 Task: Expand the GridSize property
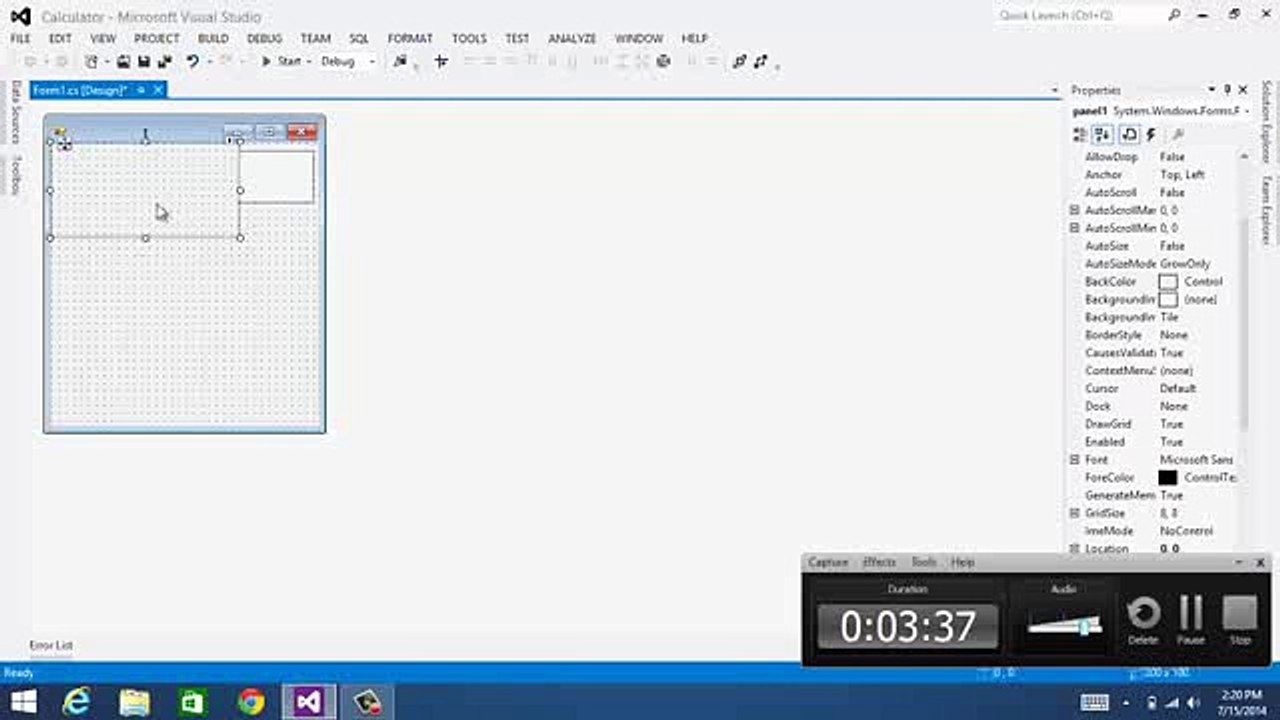[x=1074, y=513]
